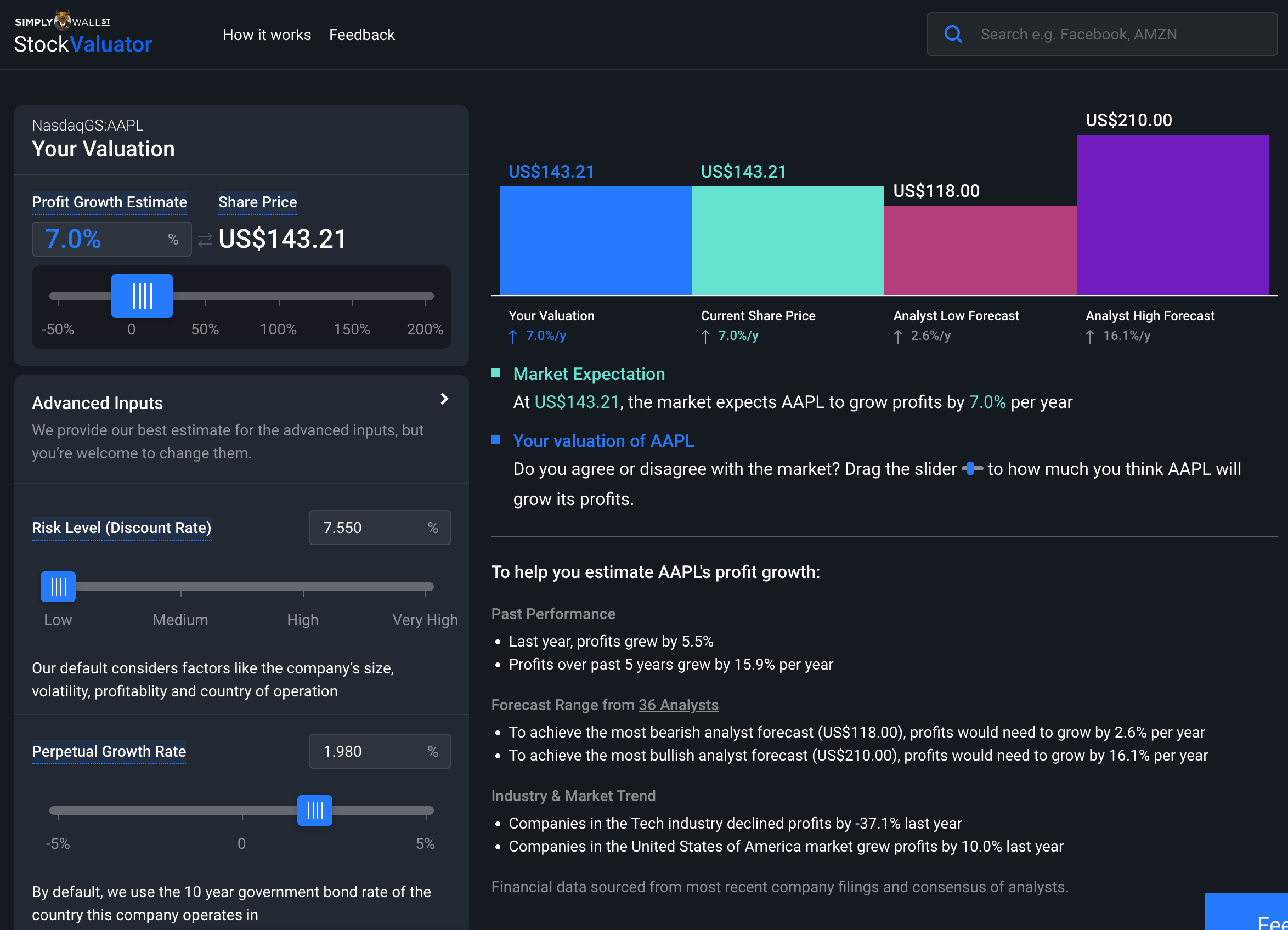The width and height of the screenshot is (1288, 930).
Task: Click the '16.1%/y' growth rate text
Action: [1127, 336]
